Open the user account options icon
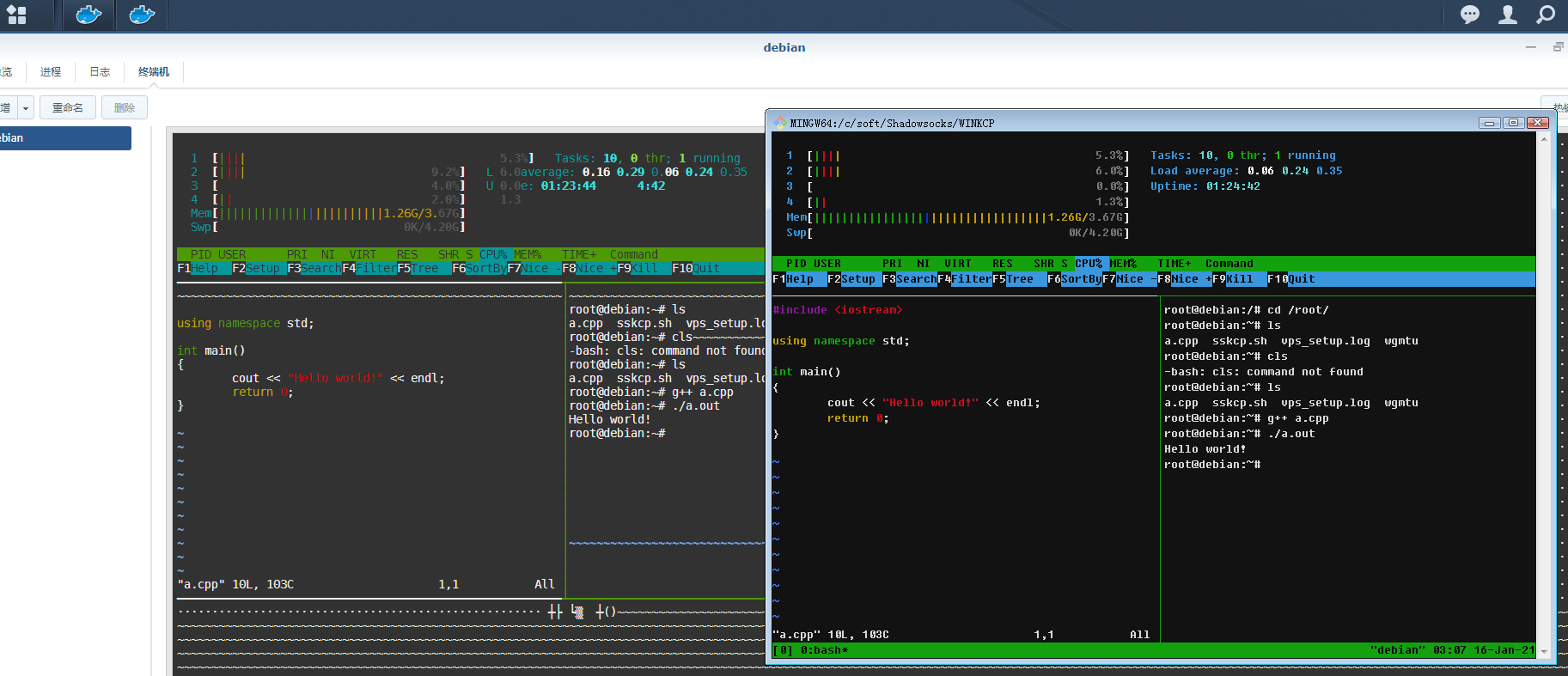Viewport: 1568px width, 676px height. tap(1508, 15)
